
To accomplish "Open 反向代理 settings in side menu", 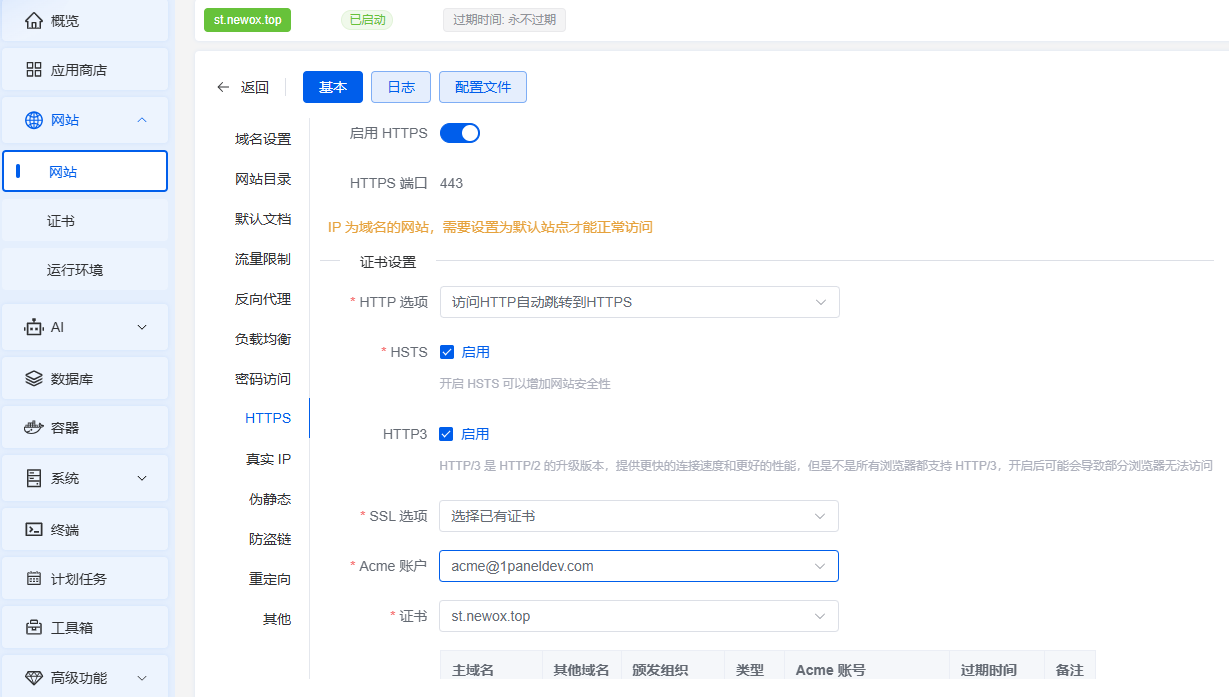I will click(x=263, y=299).
